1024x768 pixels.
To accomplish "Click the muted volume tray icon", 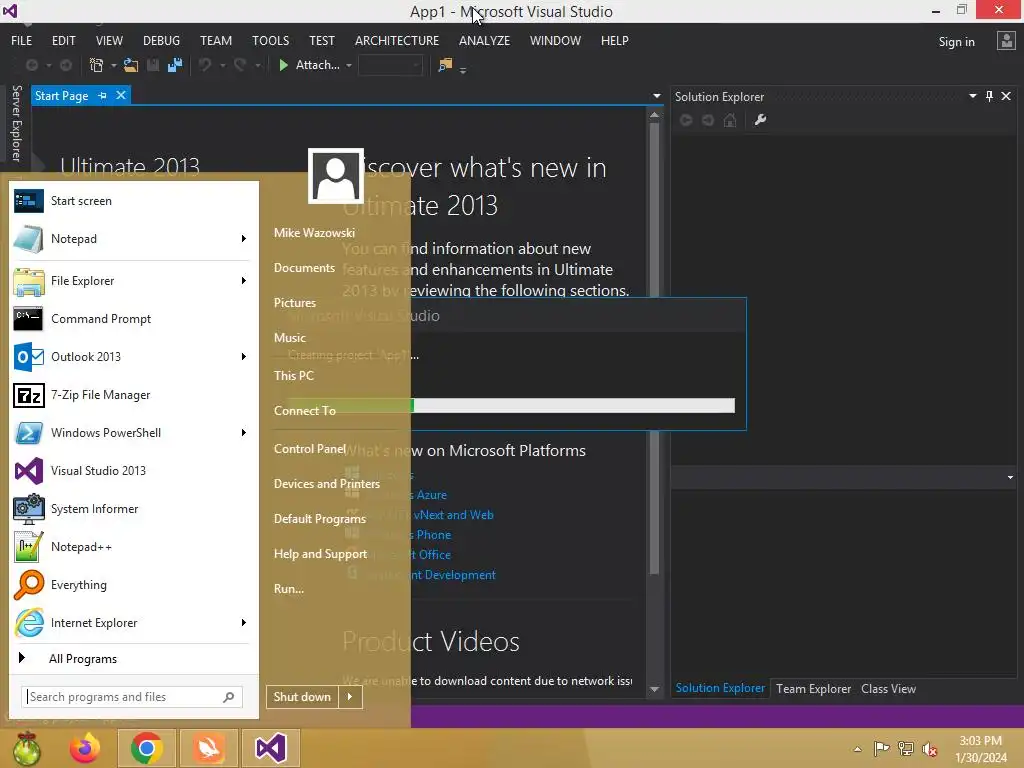I will [x=930, y=749].
